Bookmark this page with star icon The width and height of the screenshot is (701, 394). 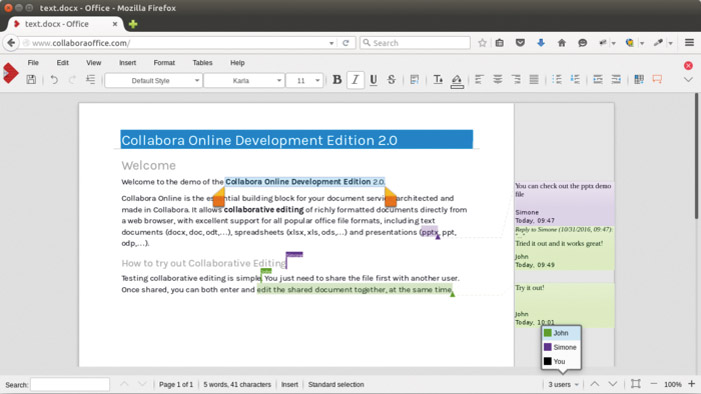click(482, 43)
